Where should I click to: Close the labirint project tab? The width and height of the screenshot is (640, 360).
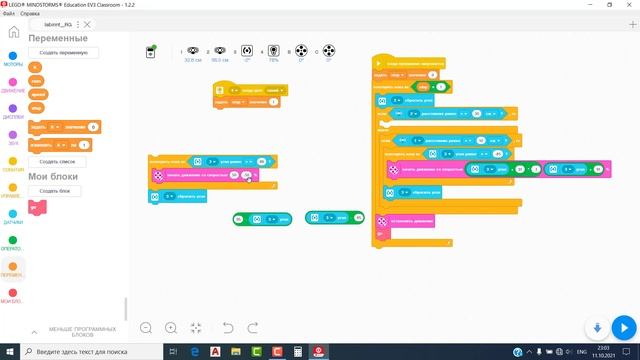coord(87,24)
